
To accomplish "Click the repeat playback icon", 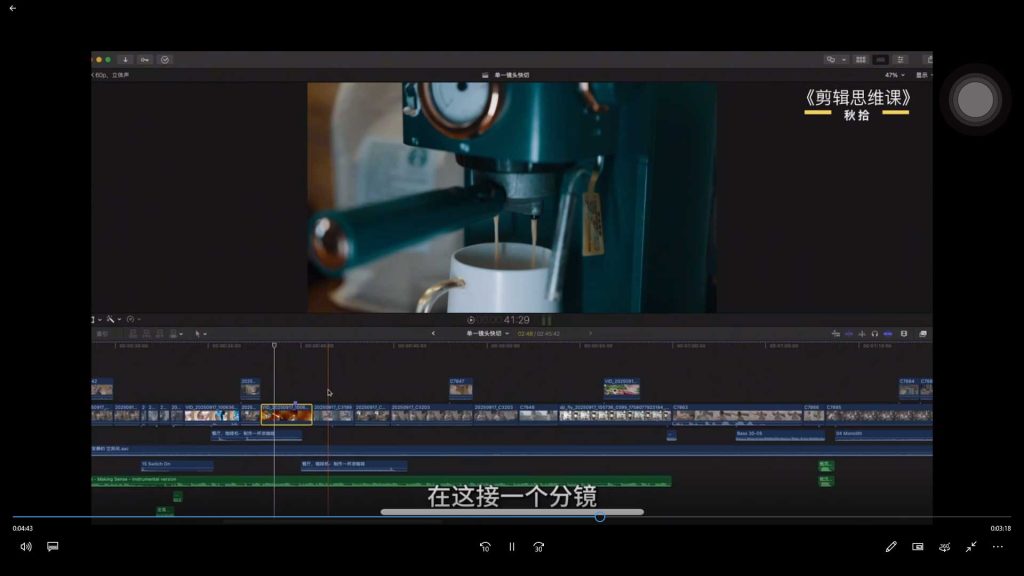I will click(x=944, y=547).
